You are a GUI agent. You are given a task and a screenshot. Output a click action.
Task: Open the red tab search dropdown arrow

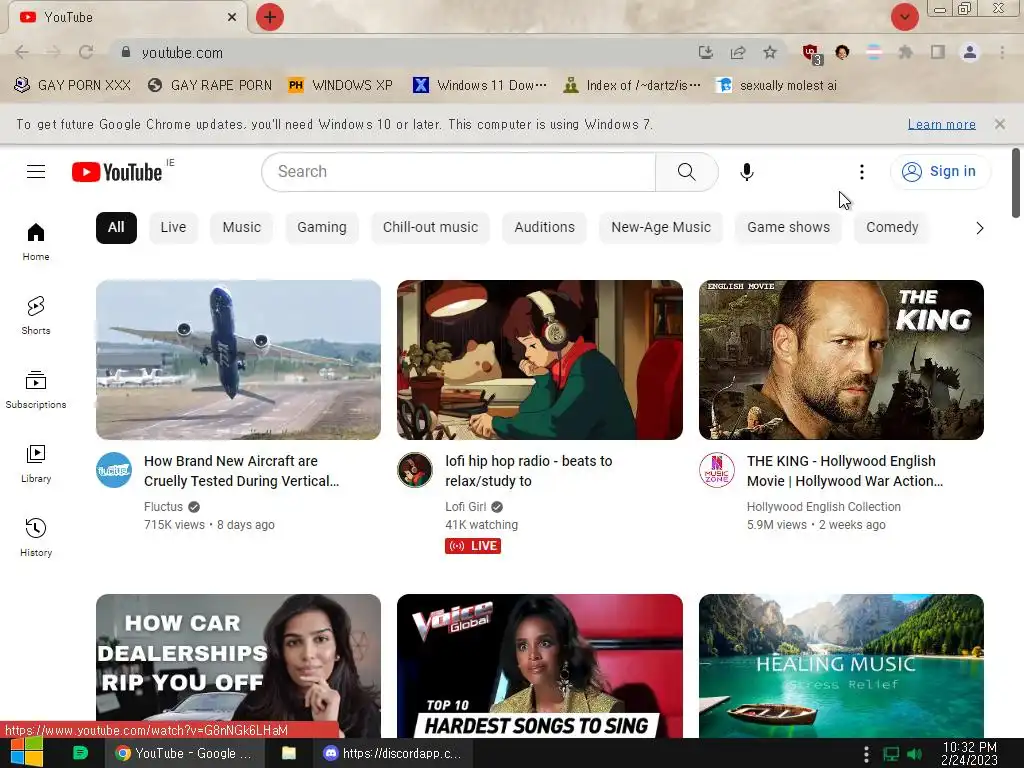pos(904,17)
